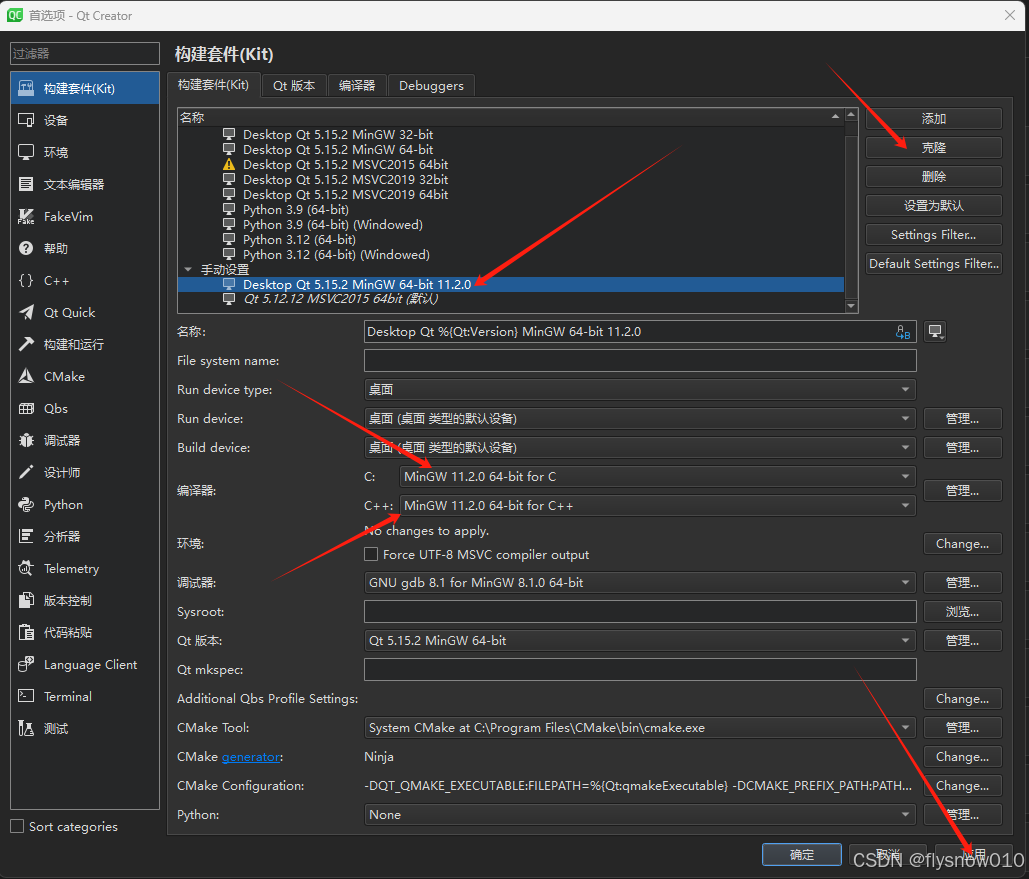Click 管理... button for 编译器
Image resolution: width=1029 pixels, height=879 pixels.
962,490
